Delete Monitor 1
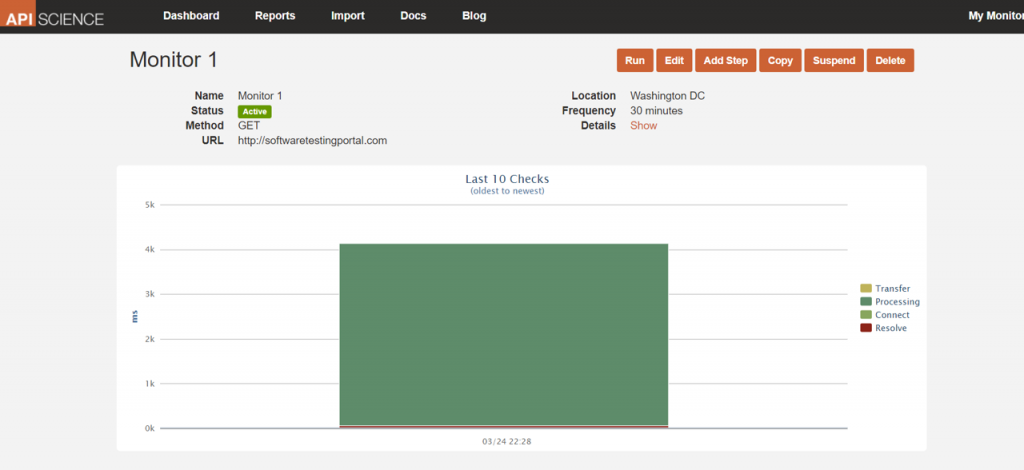The image size is (1024, 470). tap(890, 61)
